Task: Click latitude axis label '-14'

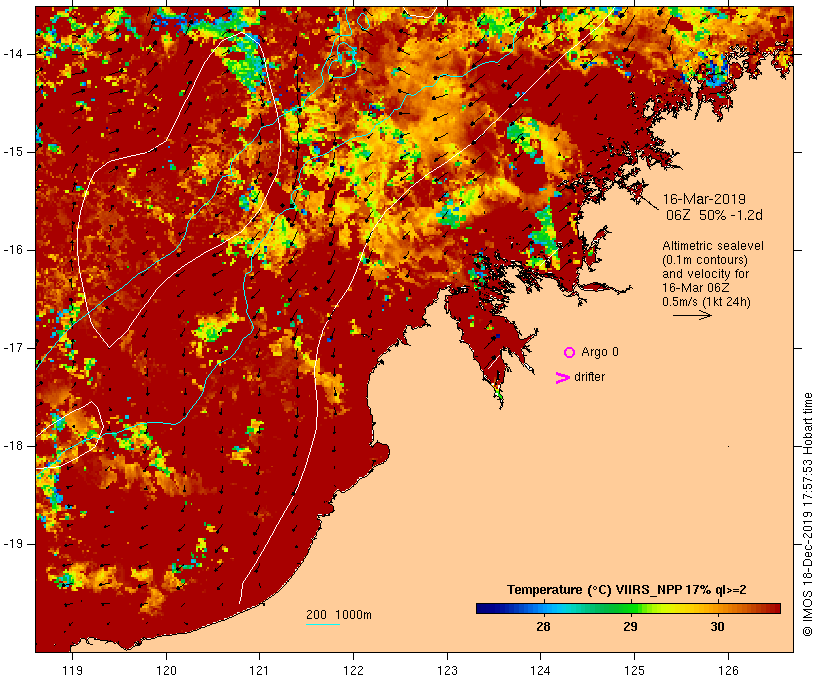Action: (x=13, y=54)
